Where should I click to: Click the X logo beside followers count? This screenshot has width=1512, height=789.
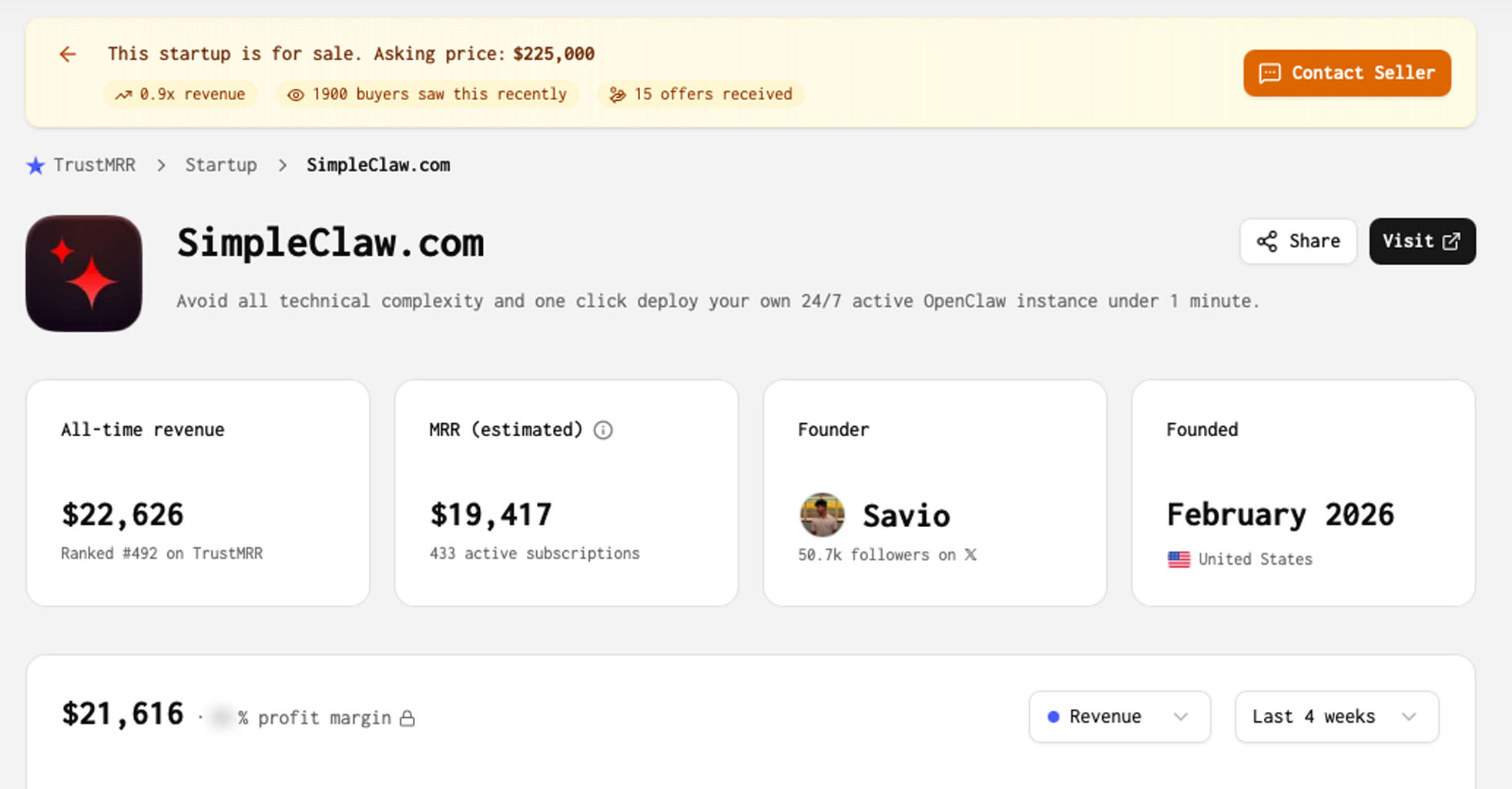[x=971, y=555]
